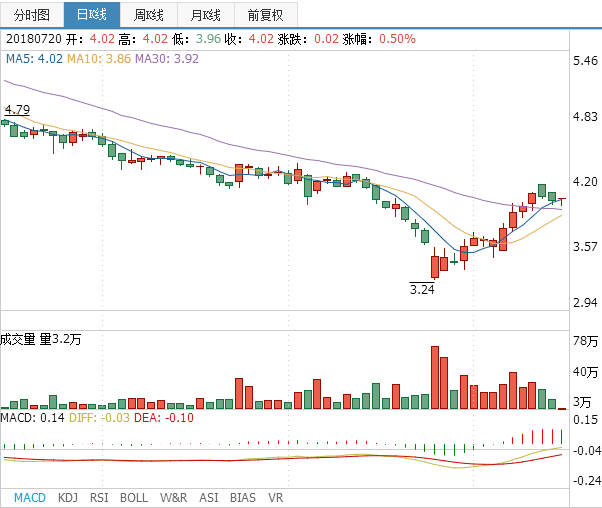Select the MACD indicator
Screen dimensions: 602x508
click(30, 498)
